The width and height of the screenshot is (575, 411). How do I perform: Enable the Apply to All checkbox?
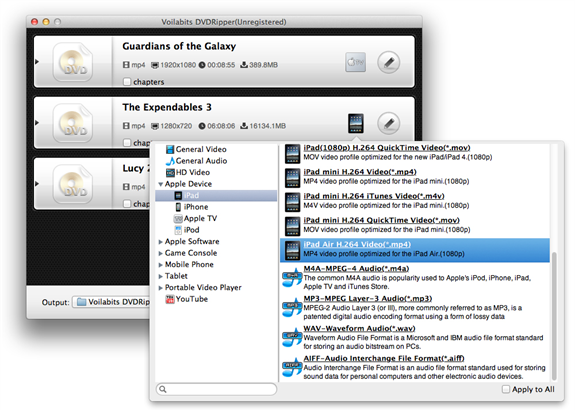pyautogui.click(x=506, y=389)
